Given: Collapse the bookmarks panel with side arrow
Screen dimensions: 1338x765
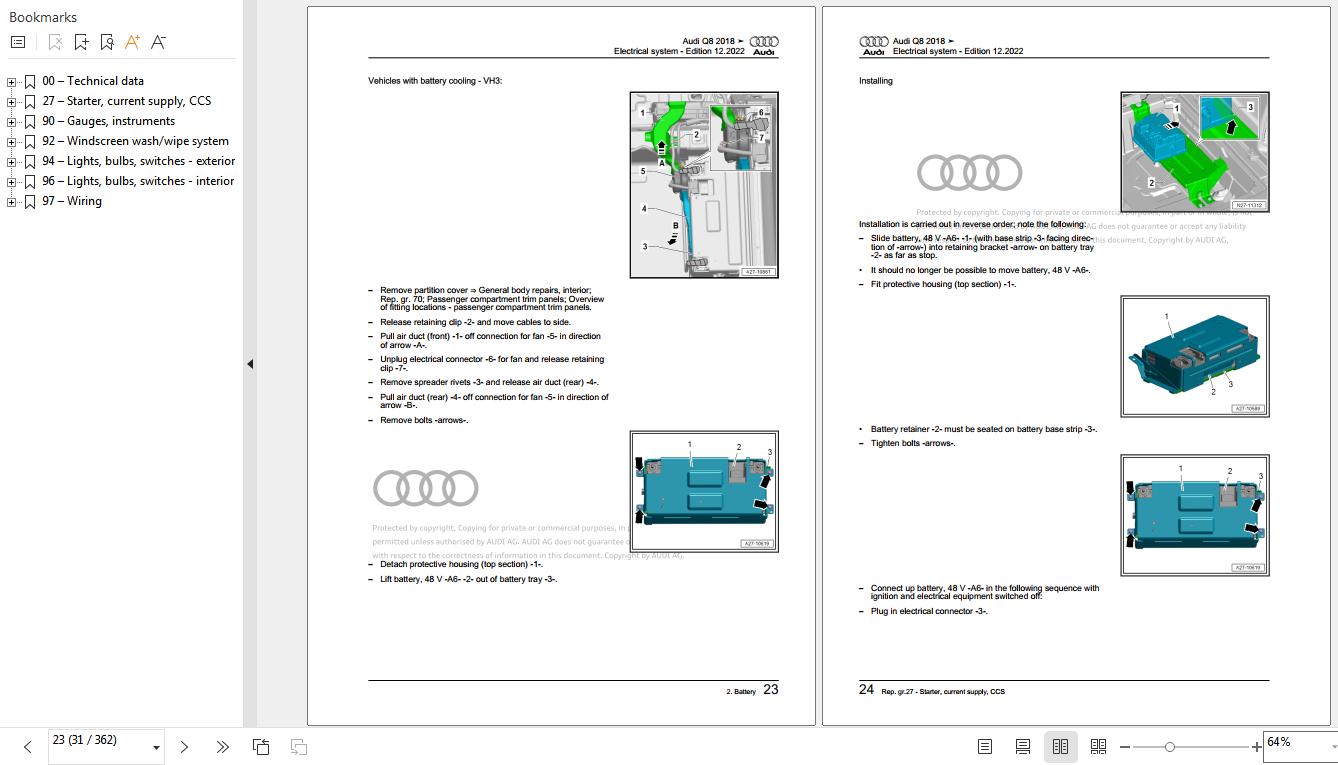Looking at the screenshot, I should pyautogui.click(x=250, y=365).
